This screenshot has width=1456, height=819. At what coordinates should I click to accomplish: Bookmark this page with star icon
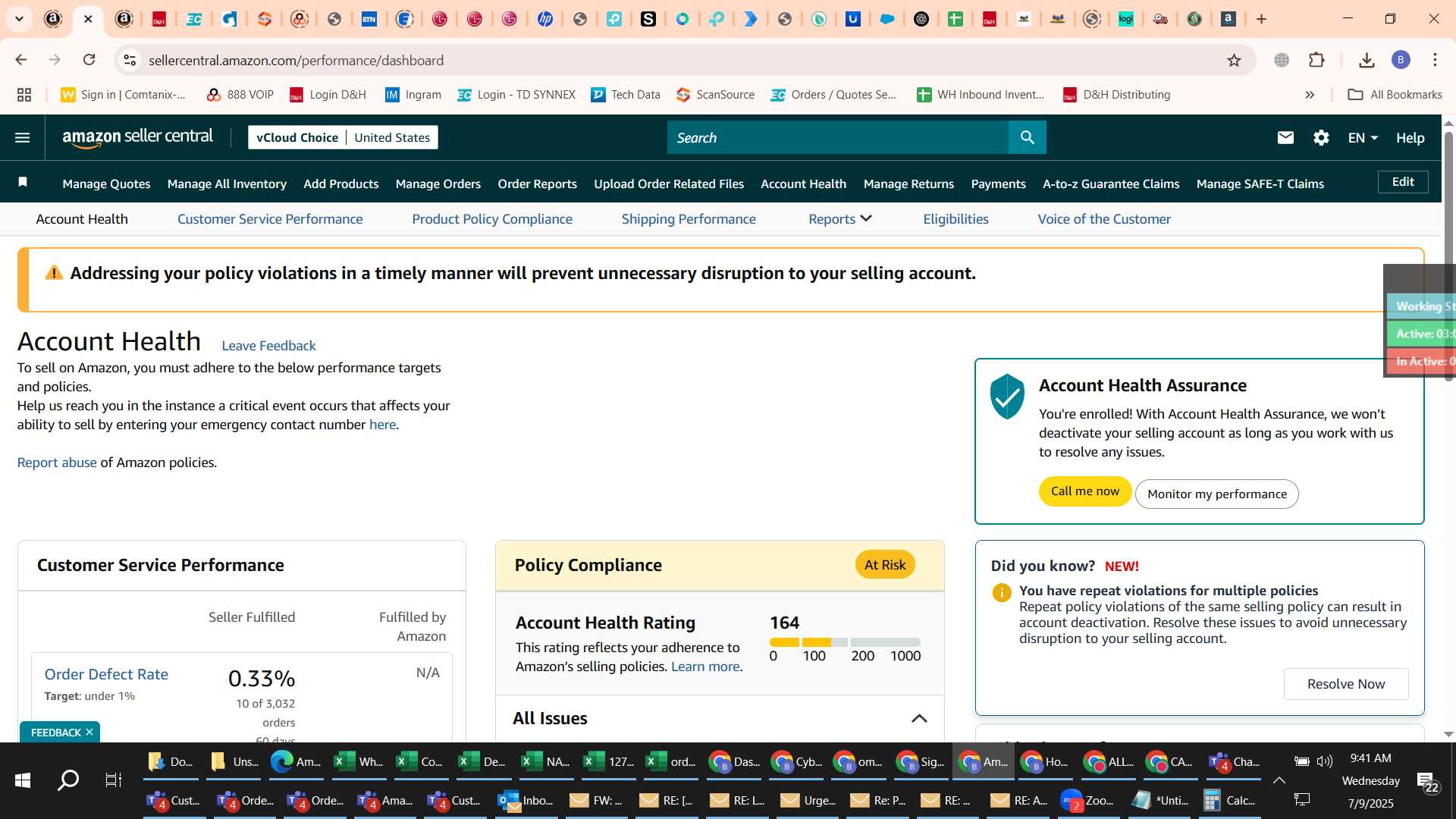click(1235, 60)
